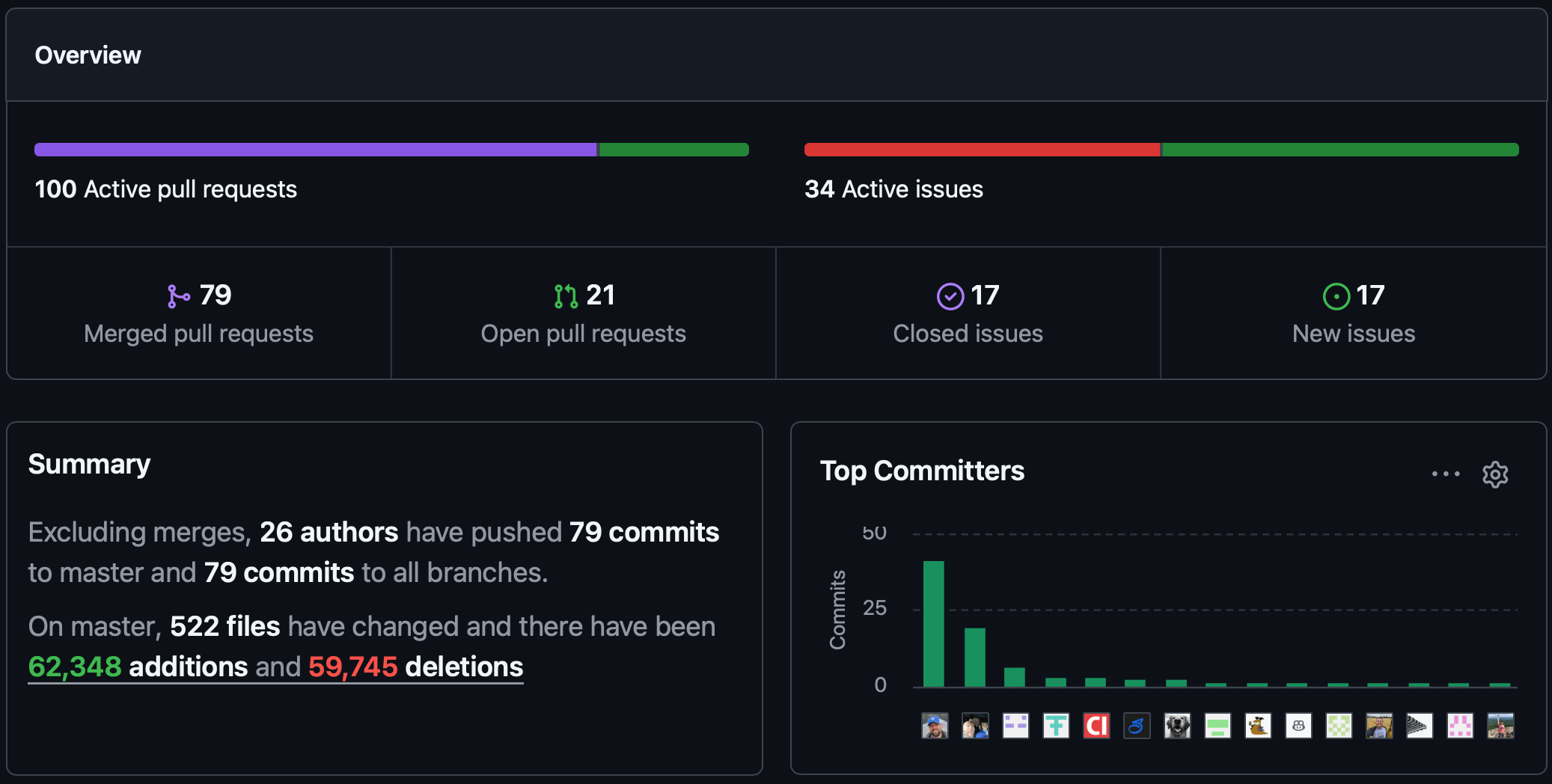Click the red CI committer avatar
The width and height of the screenshot is (1552, 784).
click(1096, 726)
